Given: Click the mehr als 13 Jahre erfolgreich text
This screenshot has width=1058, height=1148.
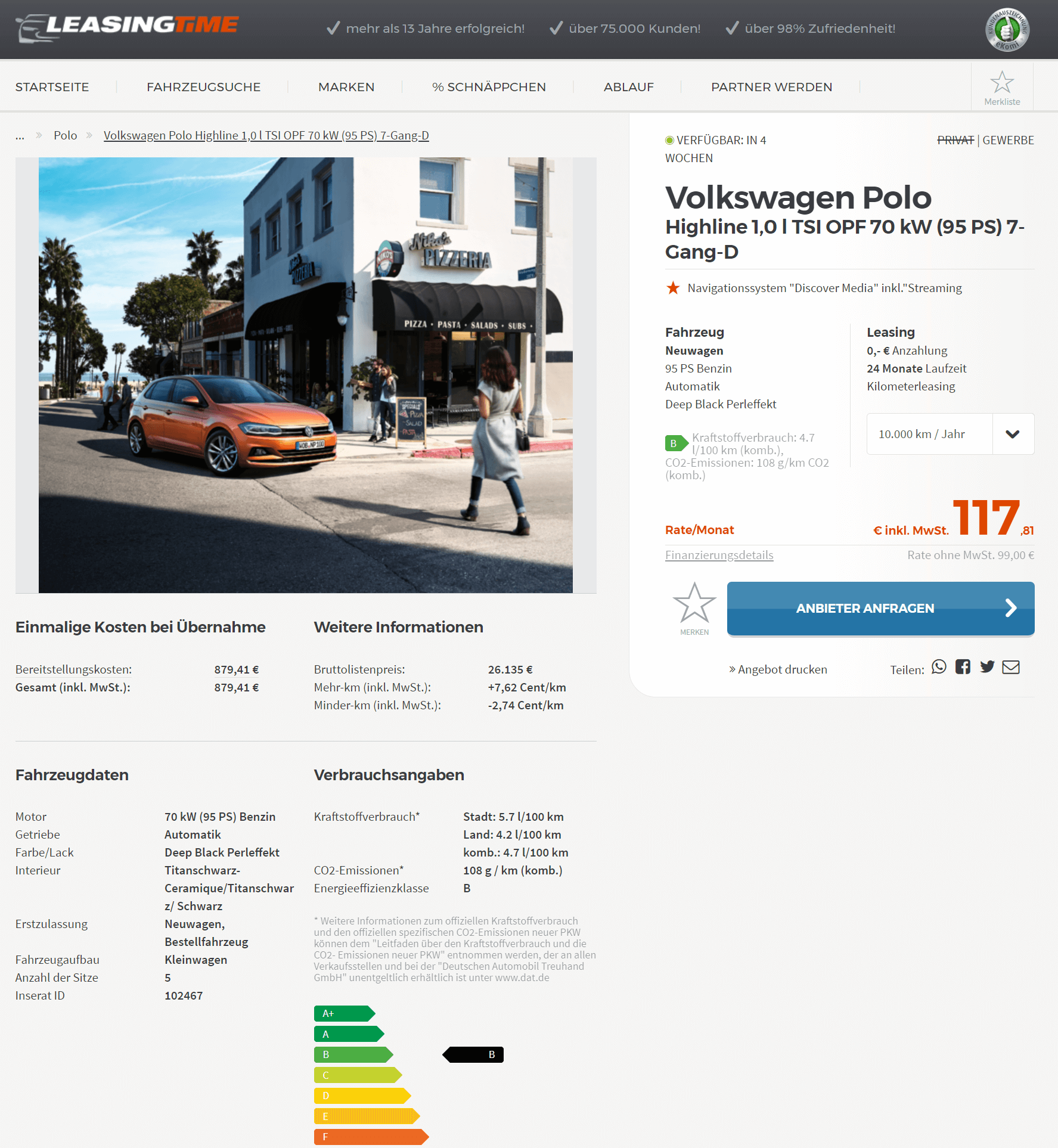Looking at the screenshot, I should 435,29.
